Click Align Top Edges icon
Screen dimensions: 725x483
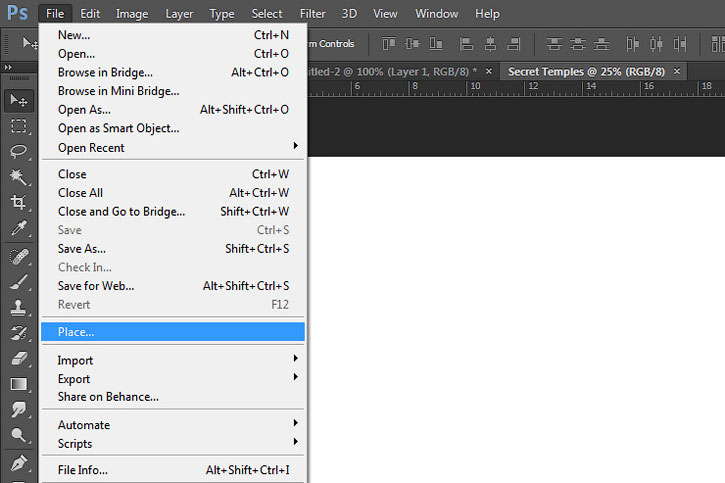[389, 44]
